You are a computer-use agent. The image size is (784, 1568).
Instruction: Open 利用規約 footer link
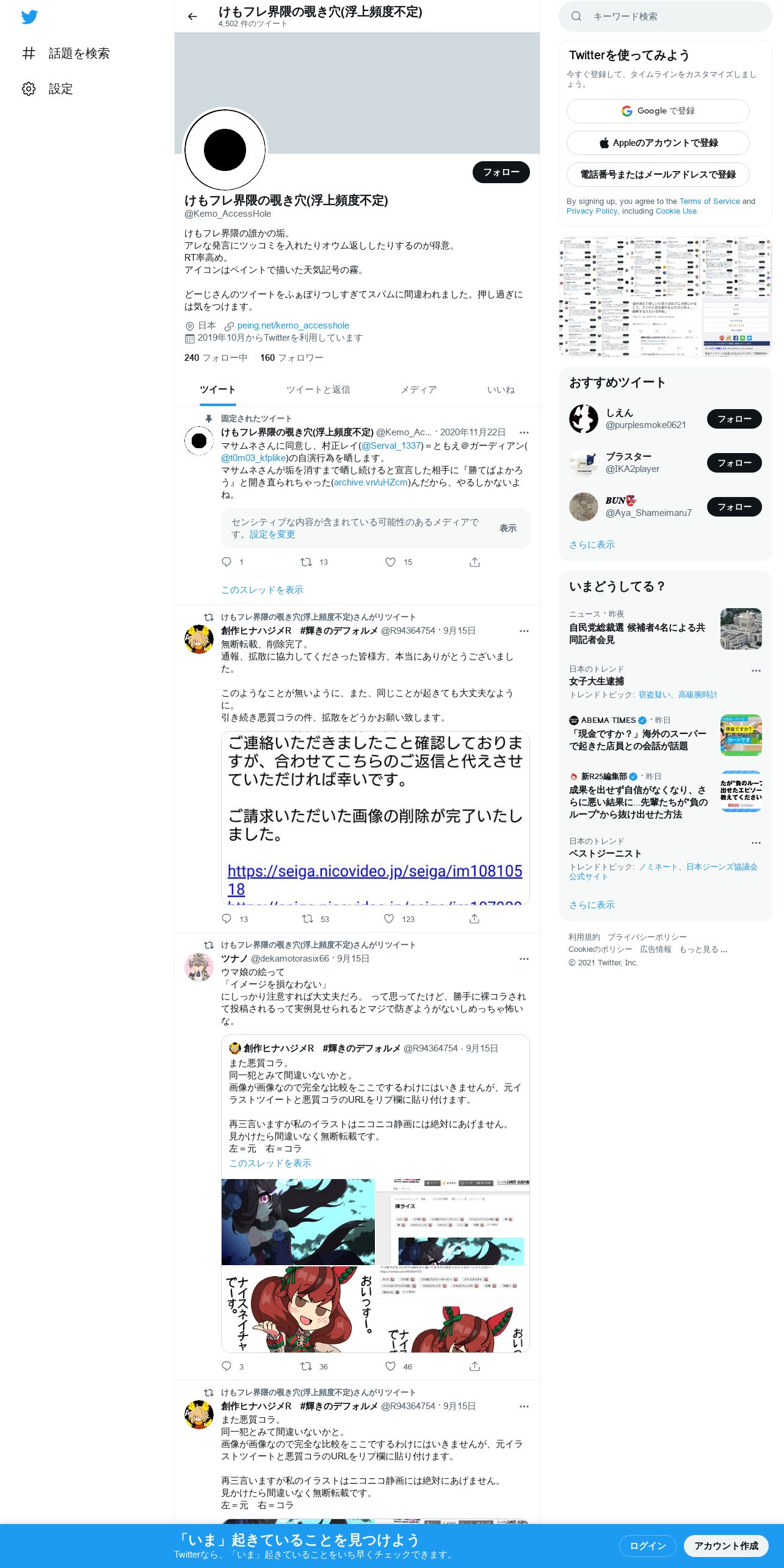pos(584,937)
